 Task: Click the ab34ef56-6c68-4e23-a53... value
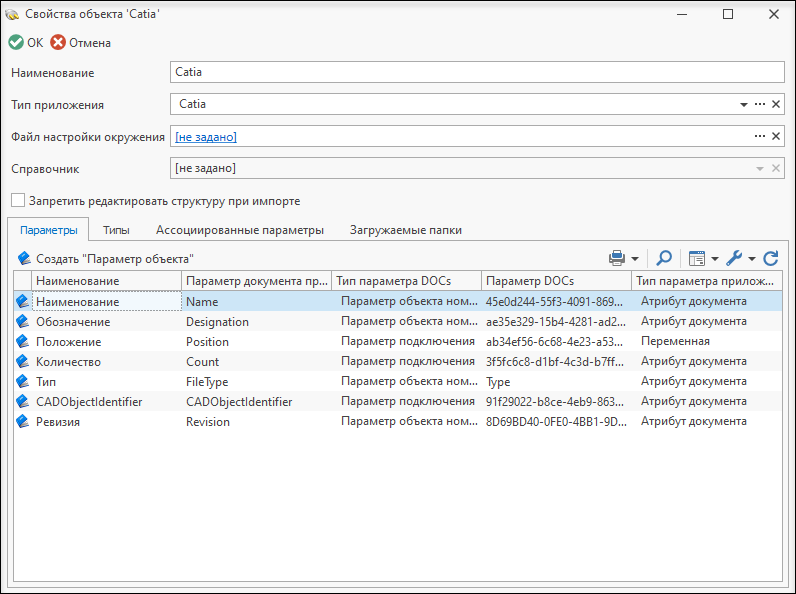(554, 342)
